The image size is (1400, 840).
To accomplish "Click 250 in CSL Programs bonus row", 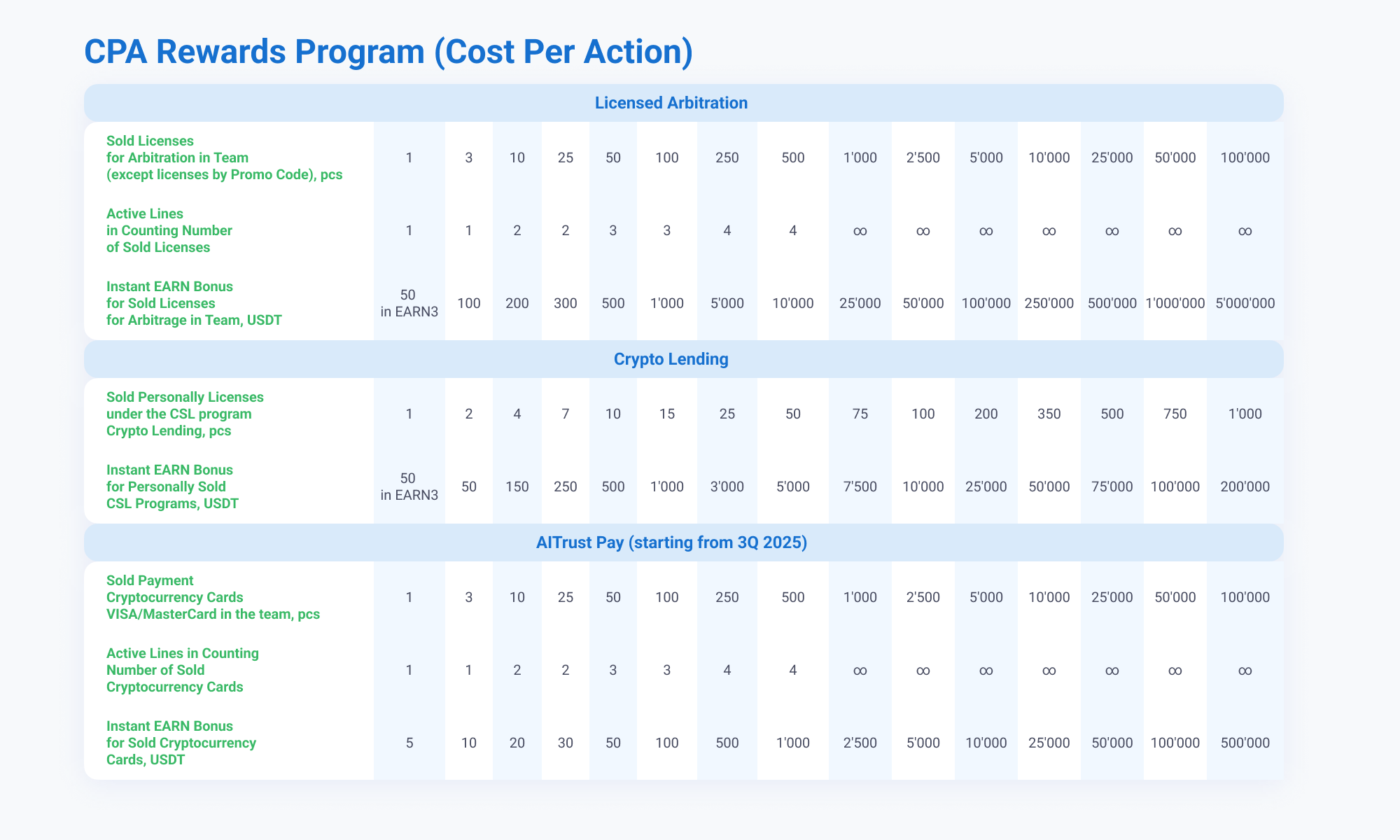I will [x=566, y=486].
